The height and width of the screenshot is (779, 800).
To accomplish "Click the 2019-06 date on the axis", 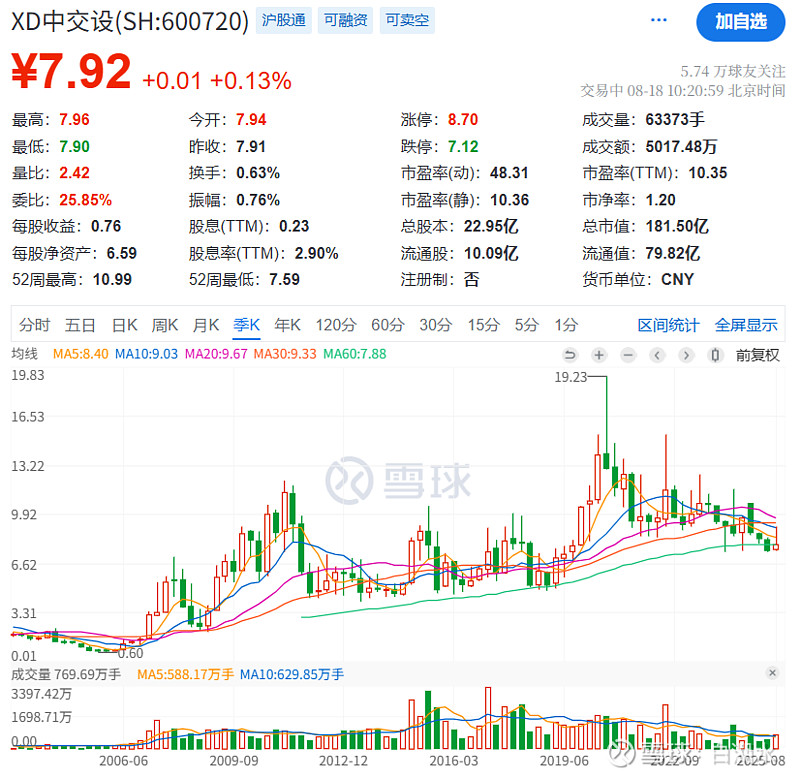I will [x=564, y=761].
